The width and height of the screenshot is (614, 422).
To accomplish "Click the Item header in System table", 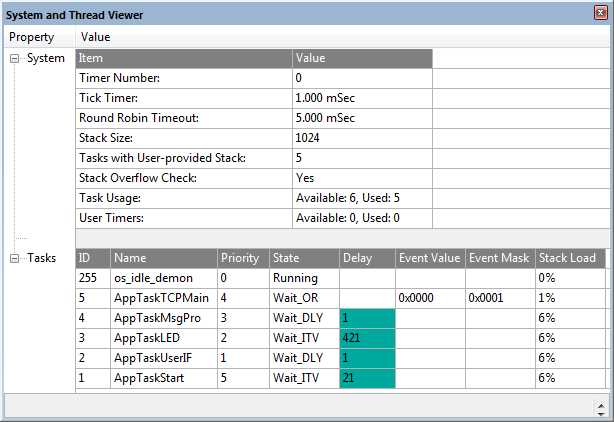I will point(184,58).
